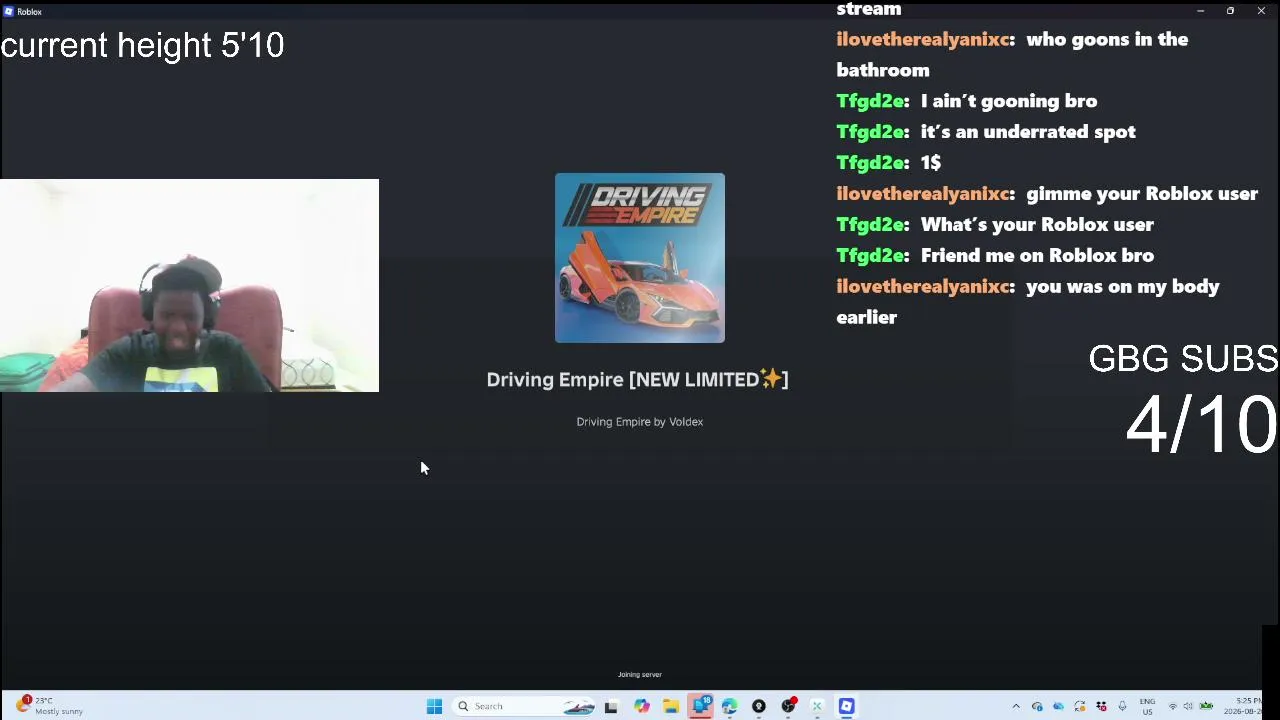Open the taskbar app with 18 badge

[700, 706]
